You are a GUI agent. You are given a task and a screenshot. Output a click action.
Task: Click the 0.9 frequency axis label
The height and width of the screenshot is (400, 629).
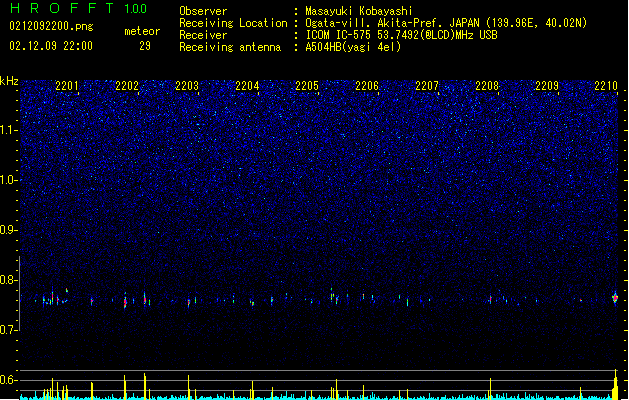(8, 230)
